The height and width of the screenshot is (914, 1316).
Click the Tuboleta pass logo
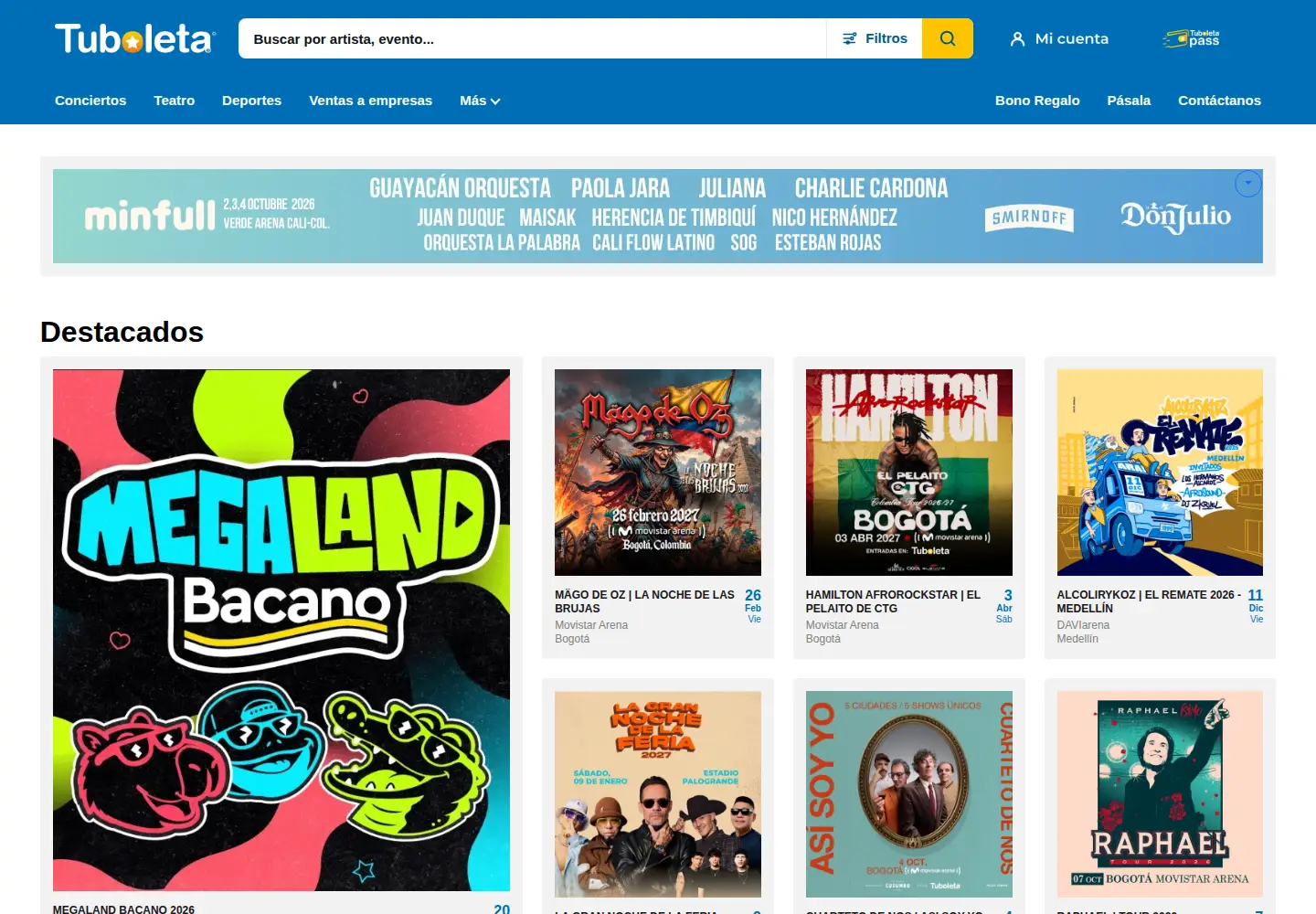pyautogui.click(x=1191, y=38)
